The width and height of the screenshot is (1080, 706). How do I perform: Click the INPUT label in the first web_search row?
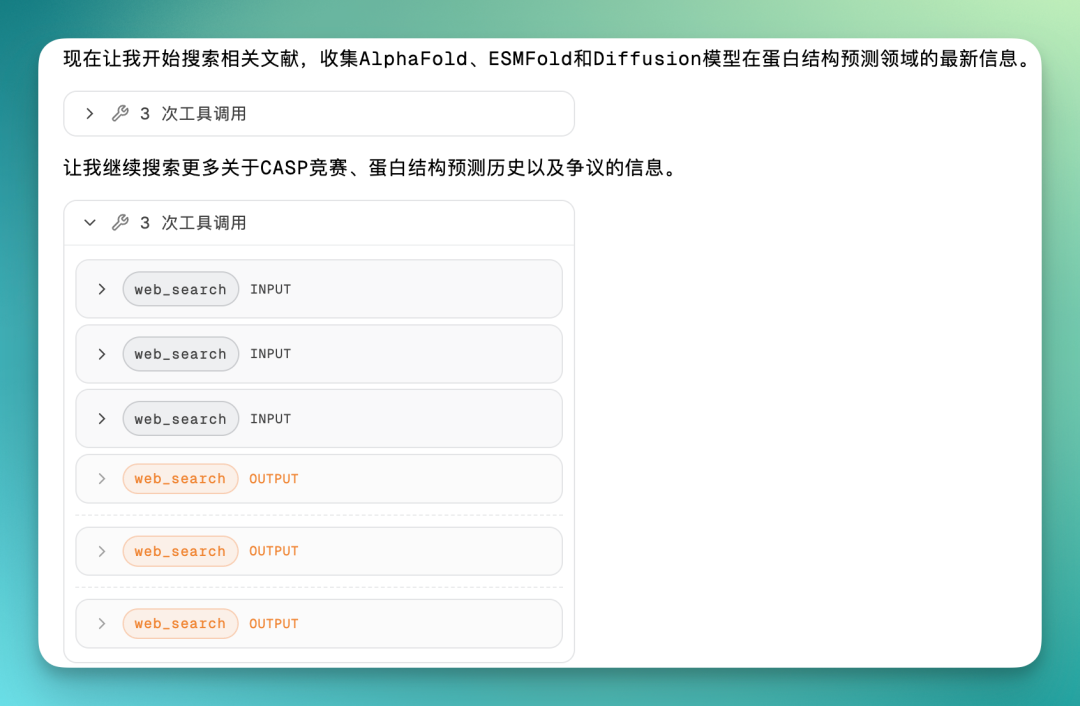click(x=270, y=289)
